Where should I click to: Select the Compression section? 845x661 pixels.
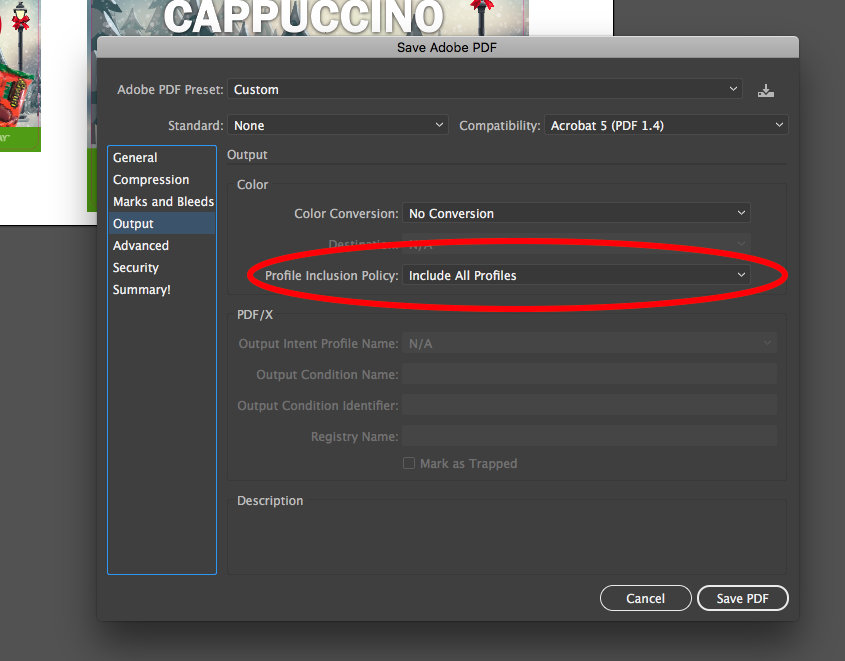162,179
